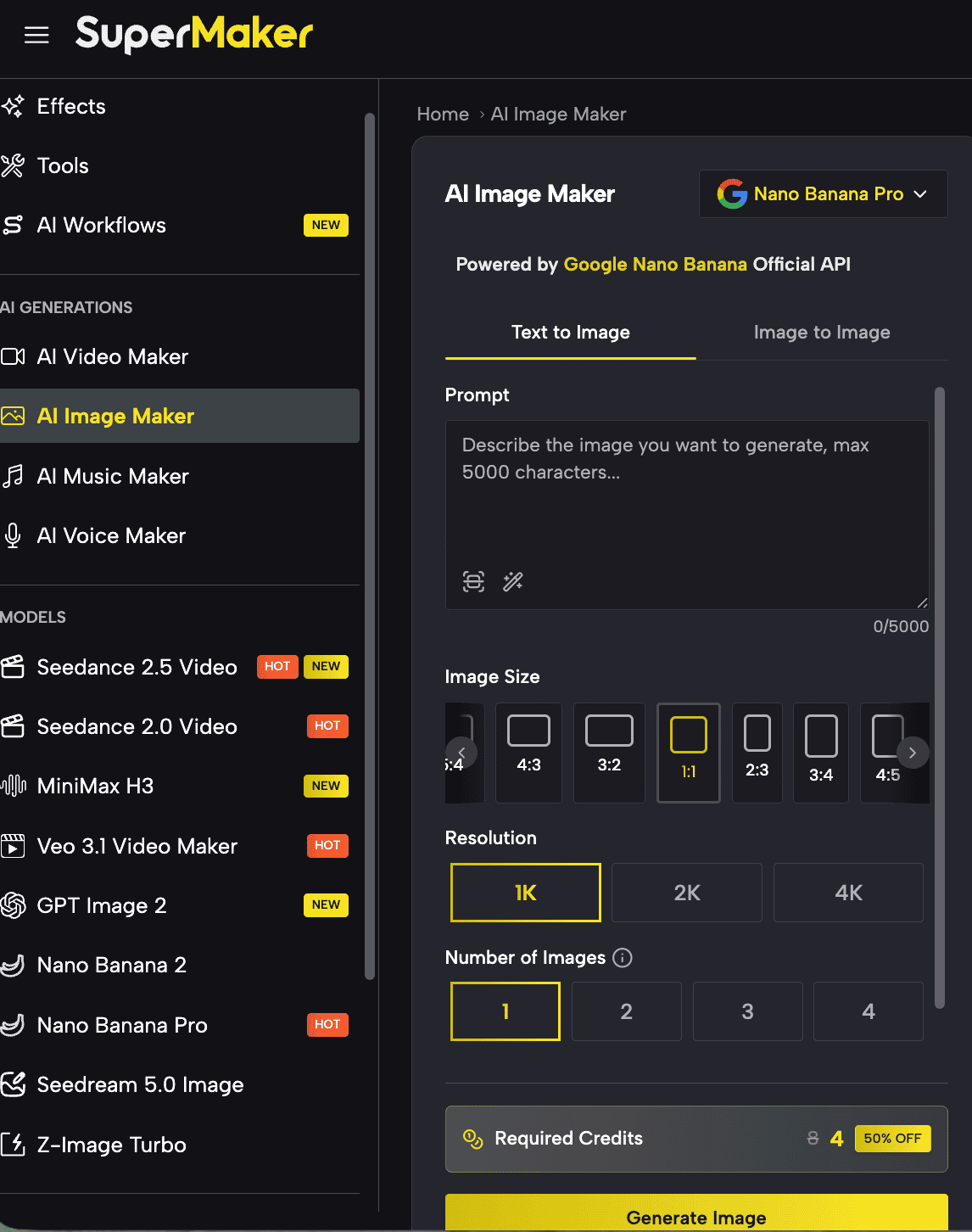Select the 3:2 image size
972x1232 pixels.
pos(609,753)
